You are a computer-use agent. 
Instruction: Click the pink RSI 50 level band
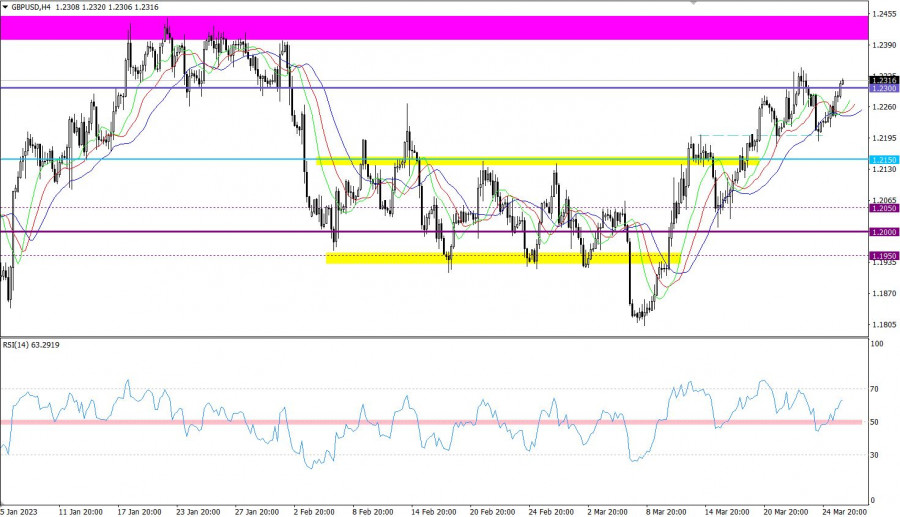[430, 422]
